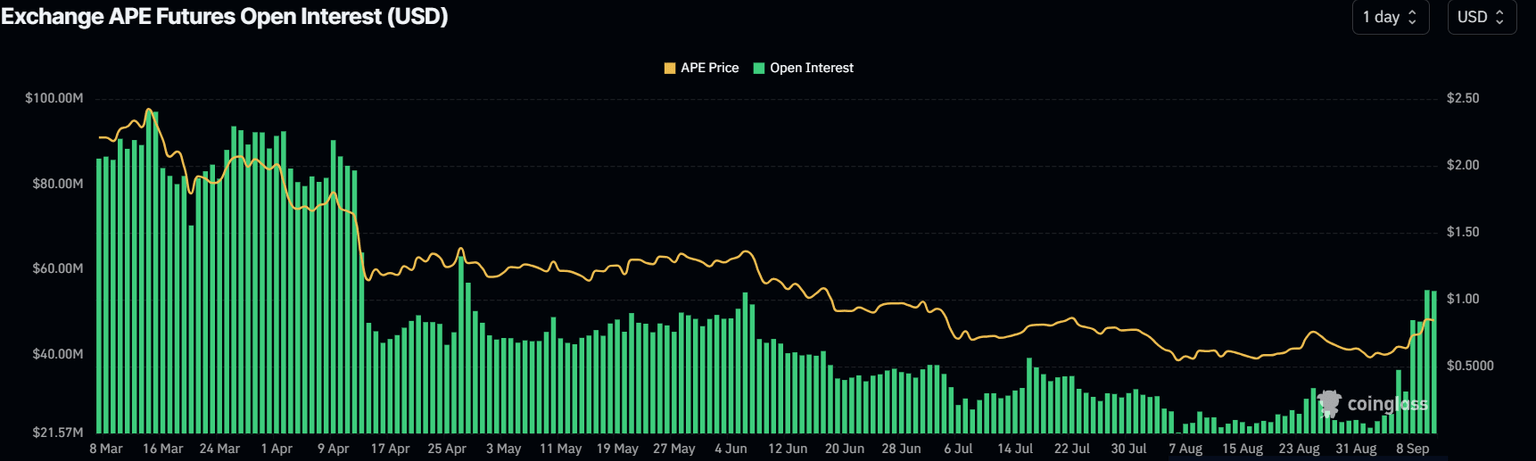Click the 4 Jun date label
The image size is (1536, 461).
tap(729, 449)
